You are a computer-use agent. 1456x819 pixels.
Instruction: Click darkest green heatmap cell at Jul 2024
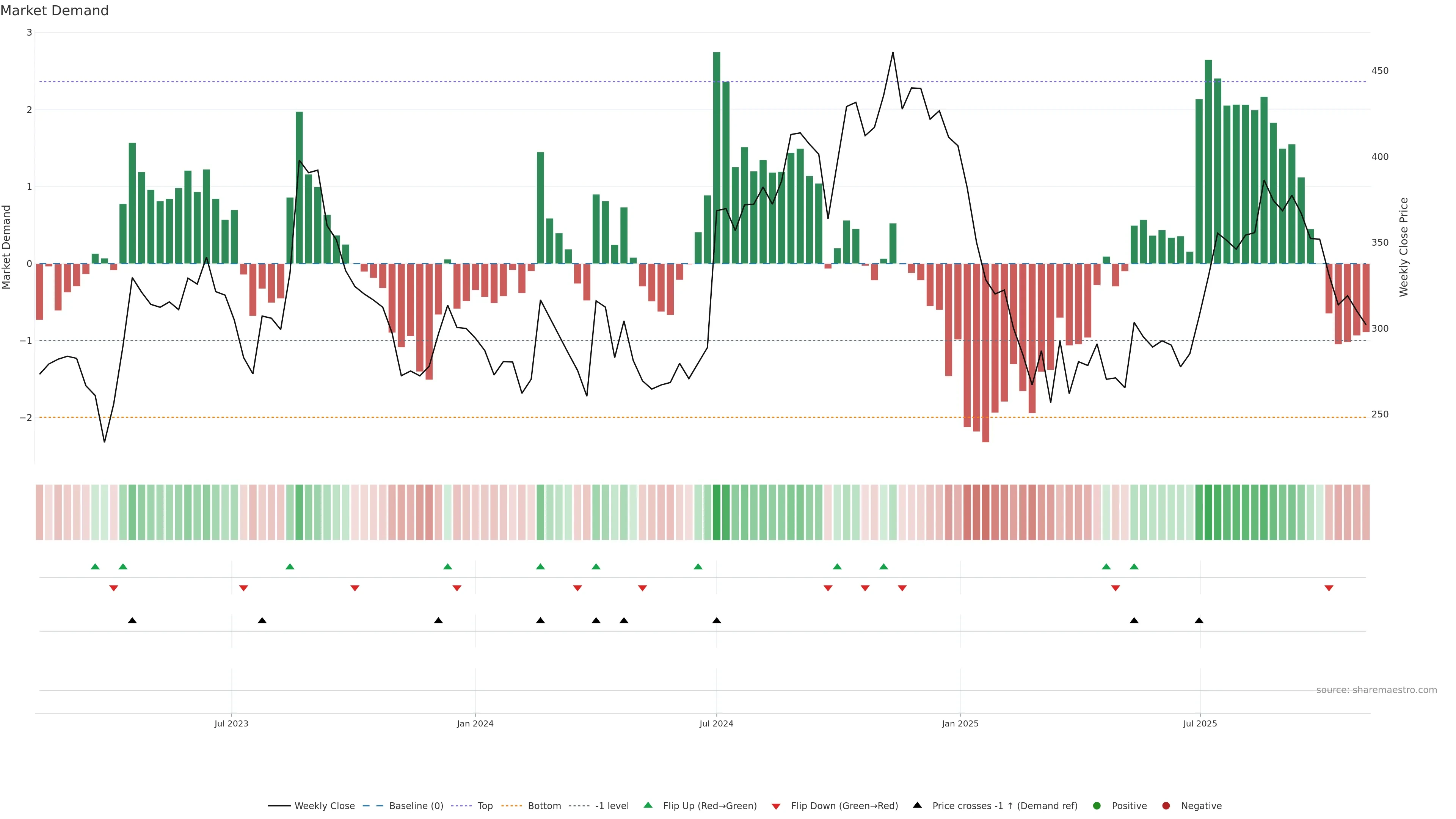click(717, 512)
